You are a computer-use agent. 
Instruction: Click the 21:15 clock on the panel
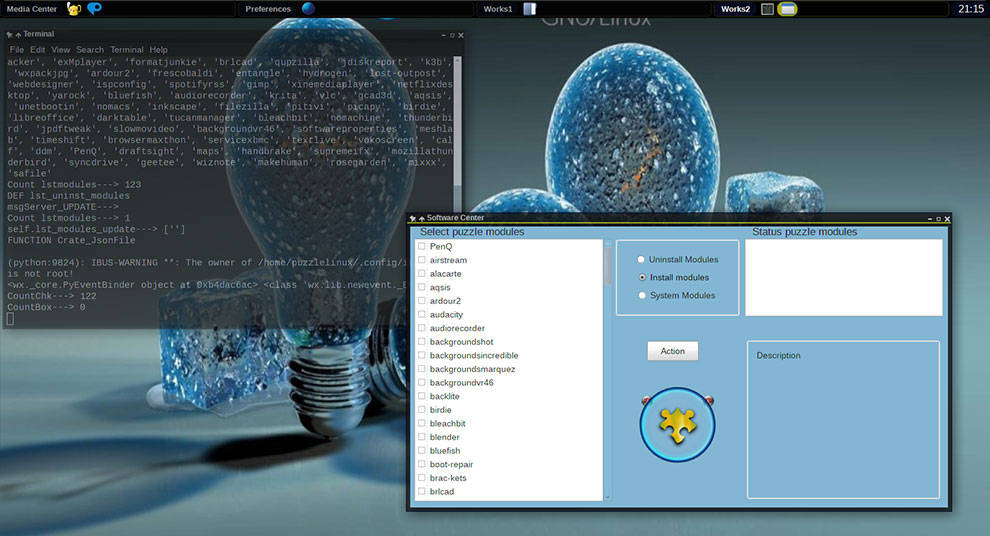[970, 9]
